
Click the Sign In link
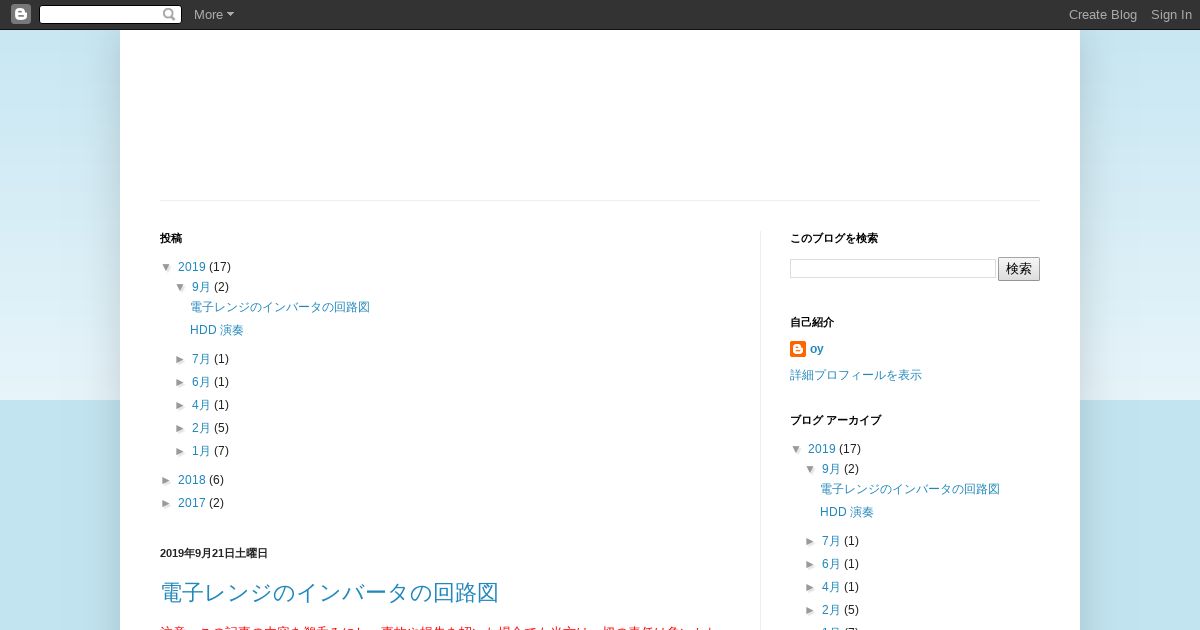[x=1171, y=14]
